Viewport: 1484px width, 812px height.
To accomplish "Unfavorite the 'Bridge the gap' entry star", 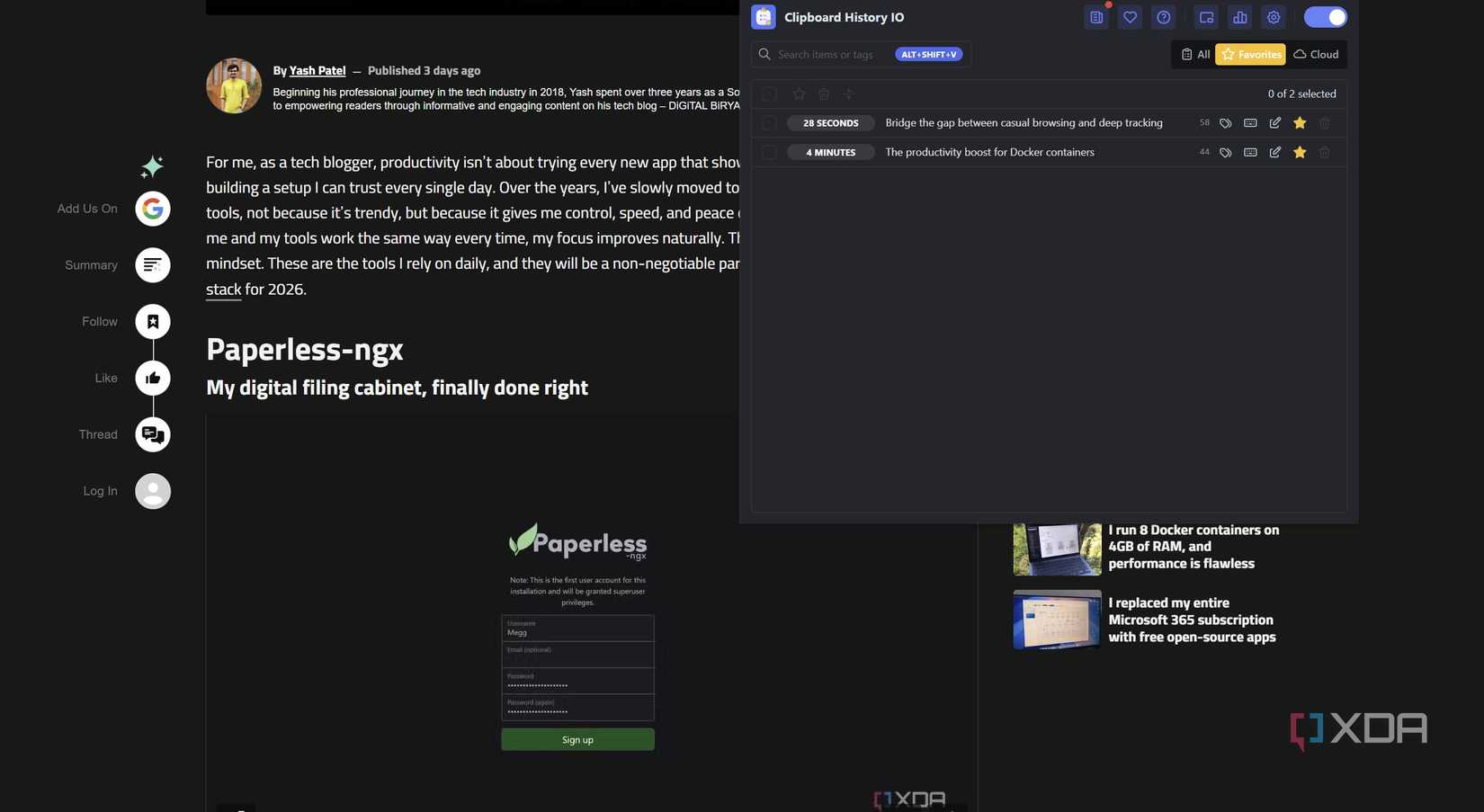I will [1299, 122].
